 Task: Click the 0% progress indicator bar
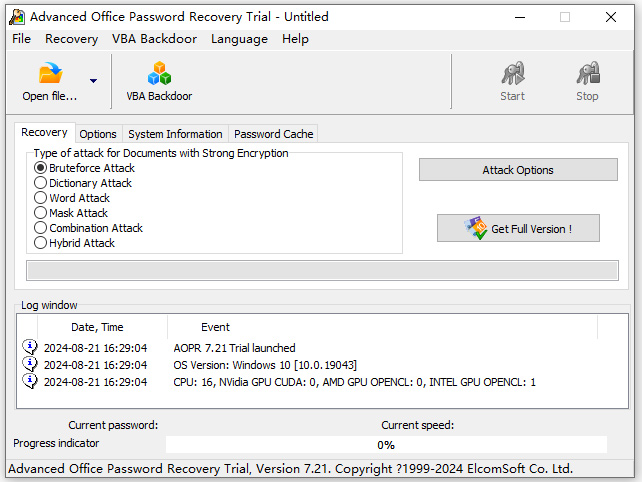click(x=386, y=445)
